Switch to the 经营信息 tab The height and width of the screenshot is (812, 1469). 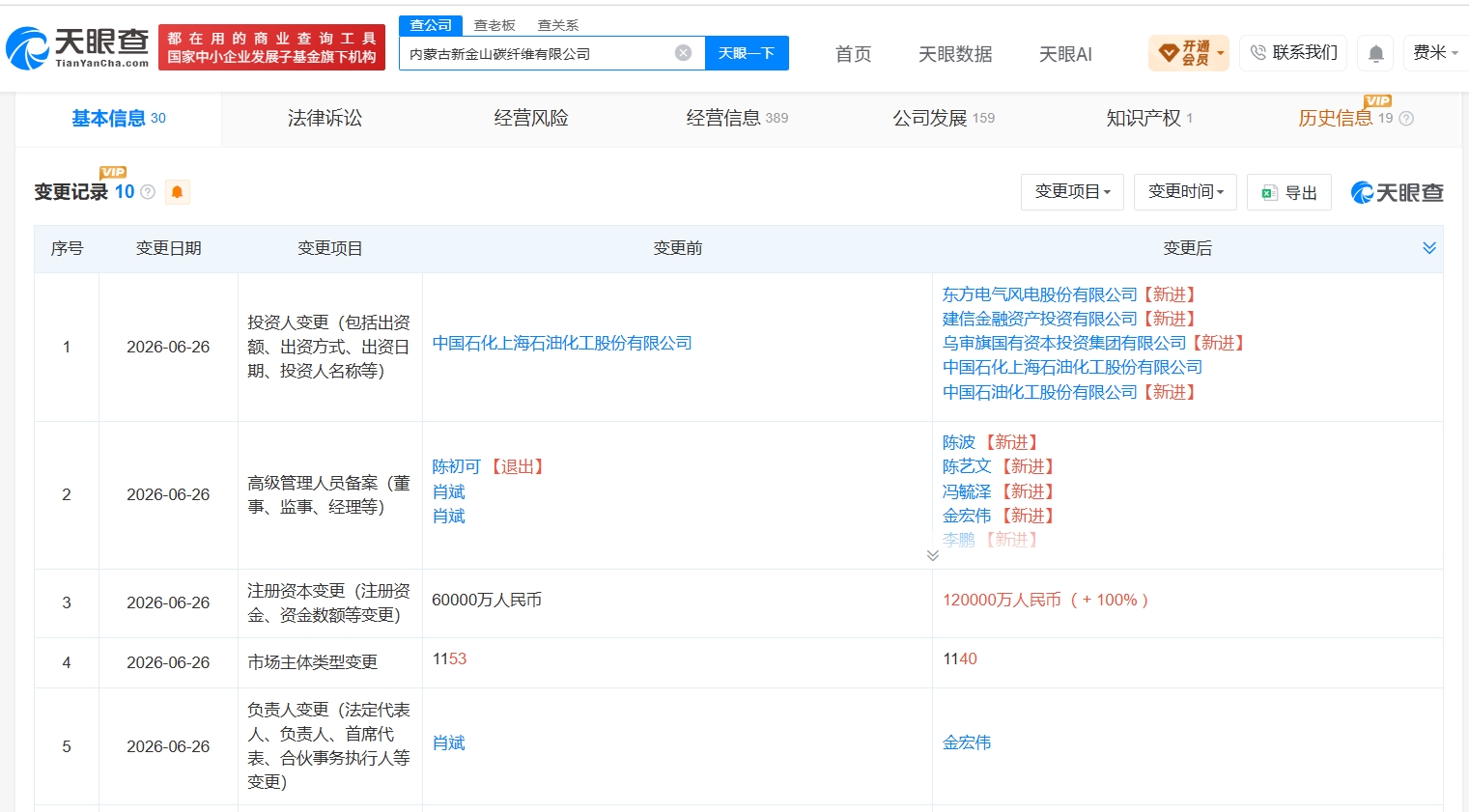click(x=737, y=119)
